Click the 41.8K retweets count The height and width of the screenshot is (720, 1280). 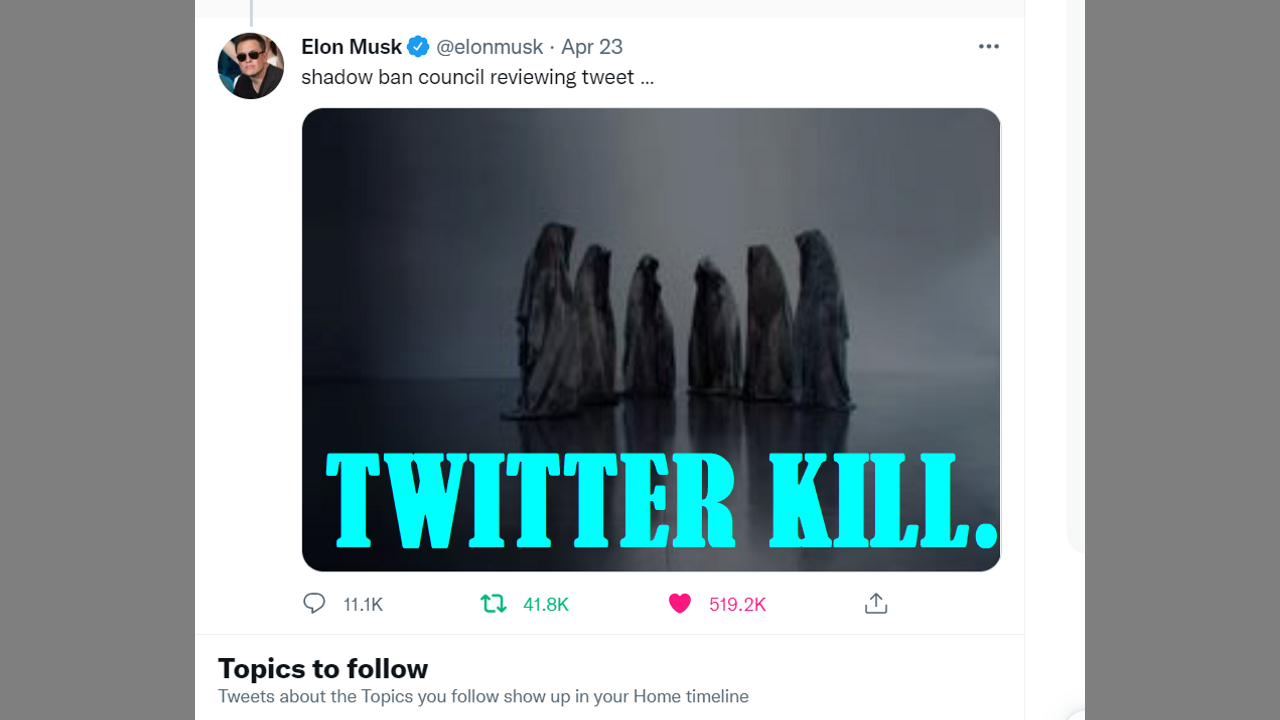click(x=546, y=604)
